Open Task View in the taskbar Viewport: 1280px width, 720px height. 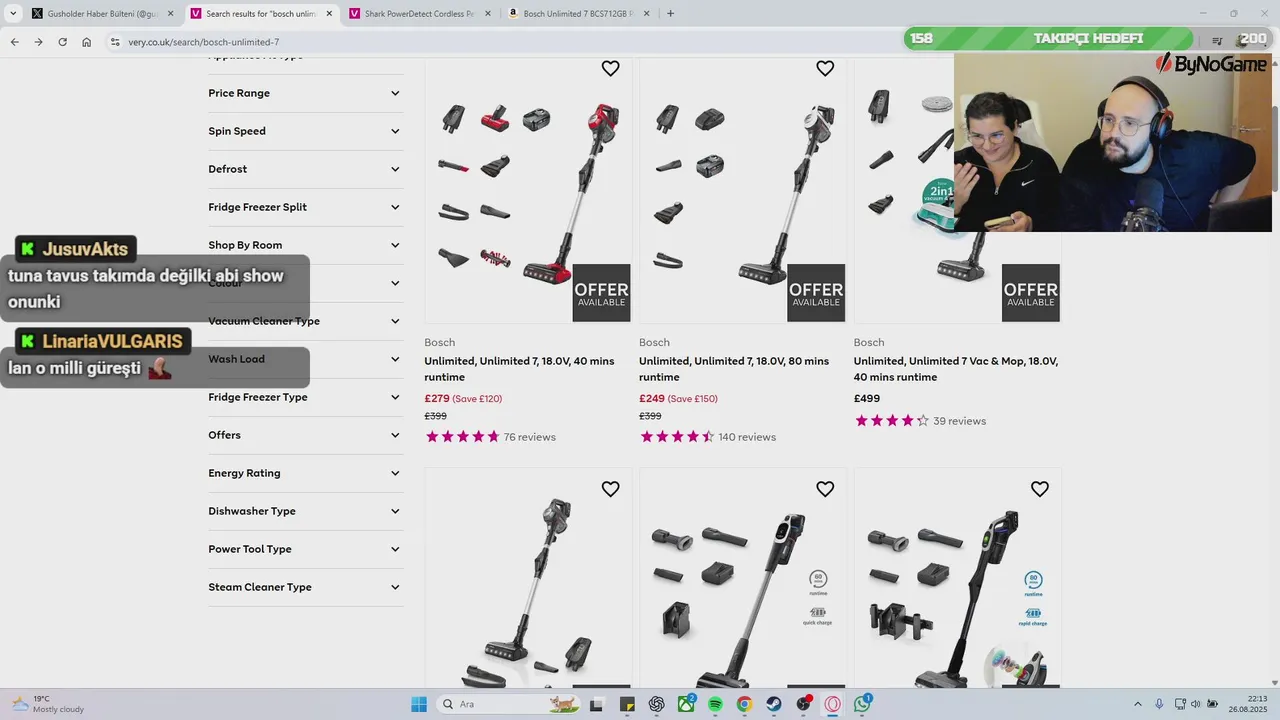point(597,704)
